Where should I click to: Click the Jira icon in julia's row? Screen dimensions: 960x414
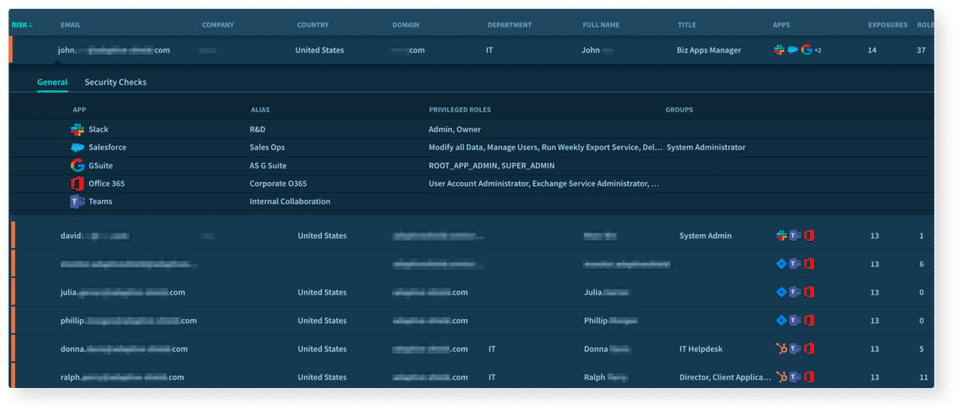click(x=781, y=292)
